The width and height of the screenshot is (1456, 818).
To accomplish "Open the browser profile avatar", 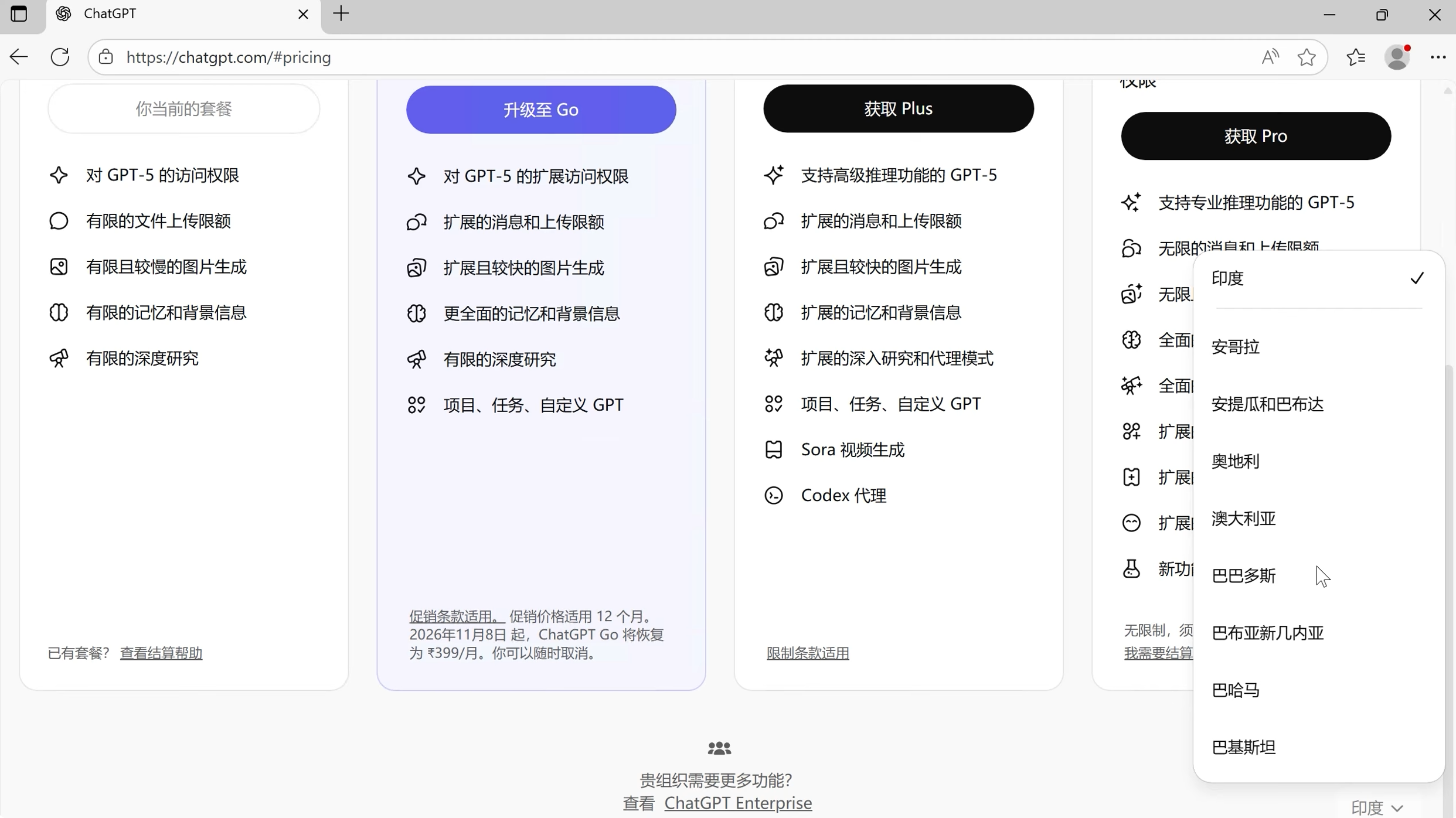I will (x=1397, y=57).
